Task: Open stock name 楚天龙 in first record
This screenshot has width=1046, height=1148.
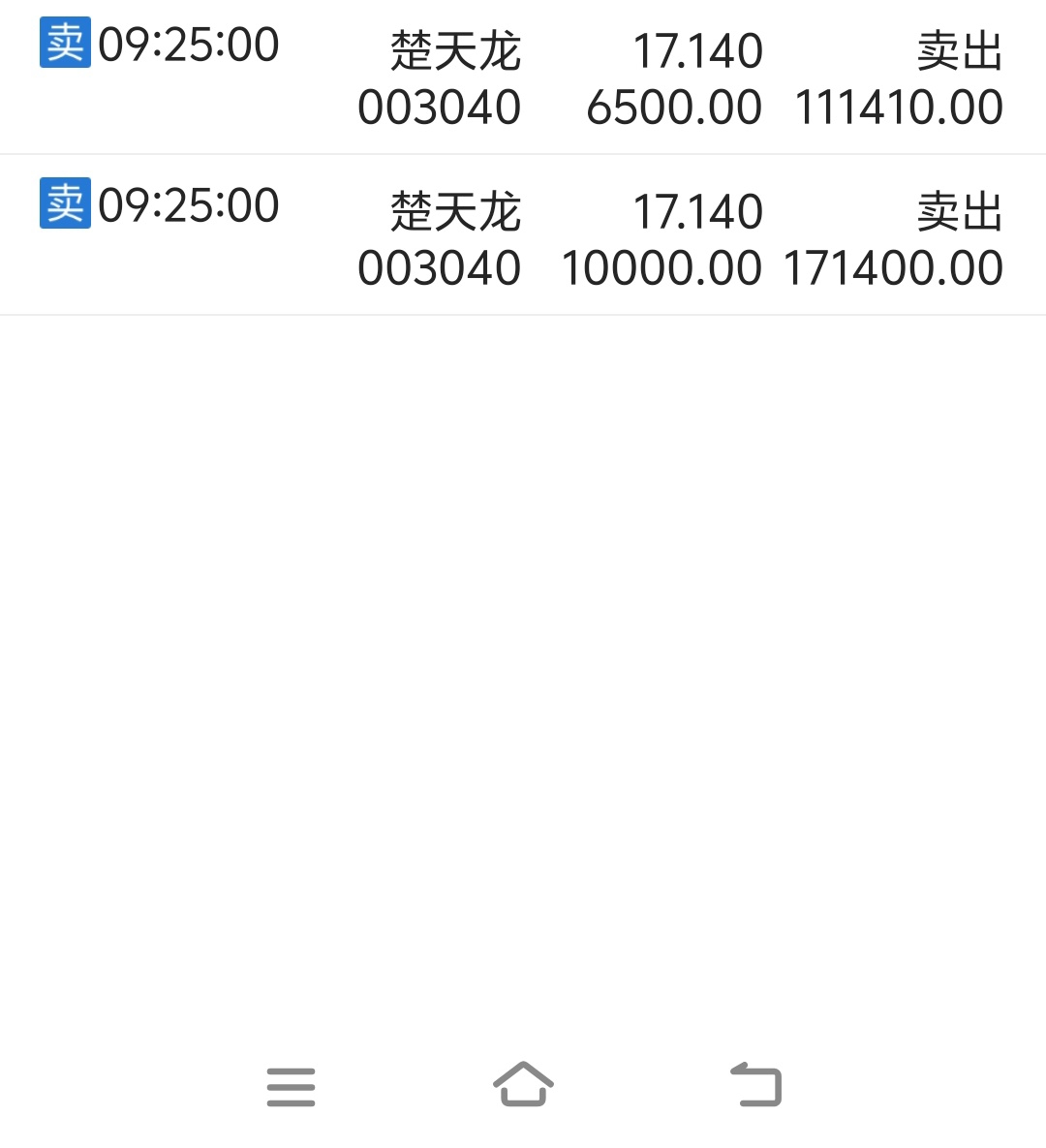Action: pyautogui.click(x=455, y=50)
